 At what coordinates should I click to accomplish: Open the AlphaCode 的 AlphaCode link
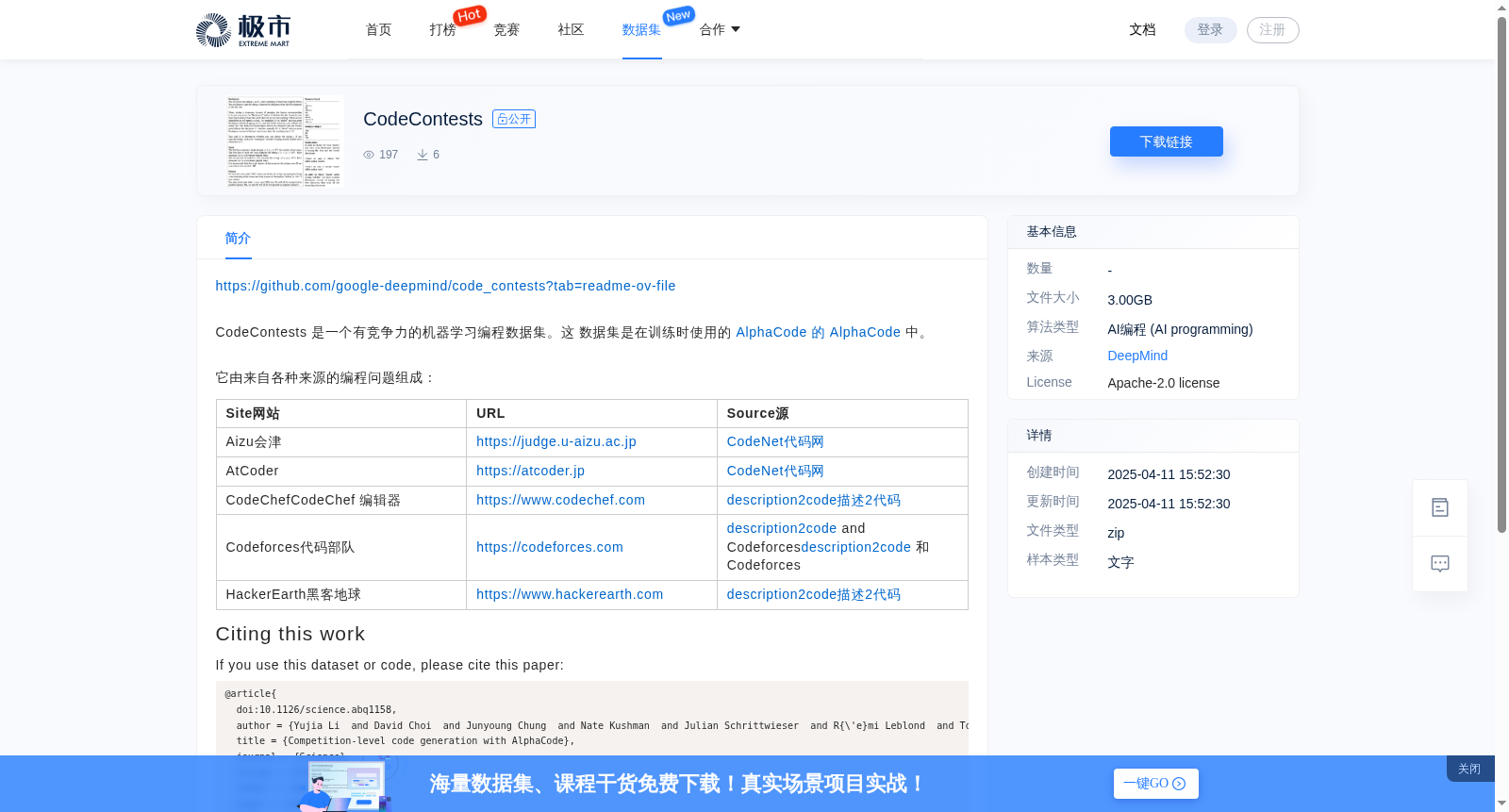tap(819, 332)
